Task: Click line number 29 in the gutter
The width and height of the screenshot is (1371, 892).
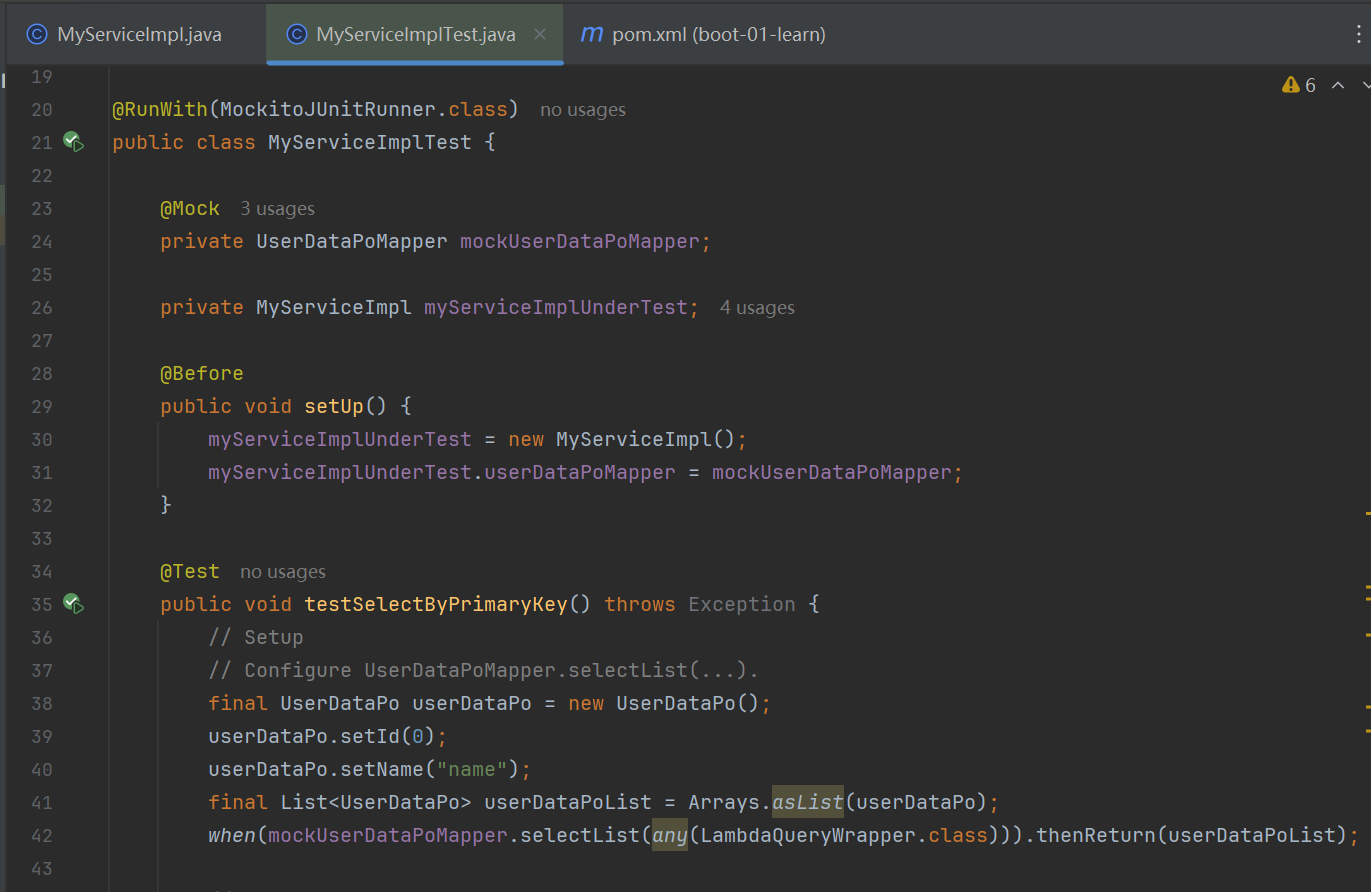Action: pos(41,406)
